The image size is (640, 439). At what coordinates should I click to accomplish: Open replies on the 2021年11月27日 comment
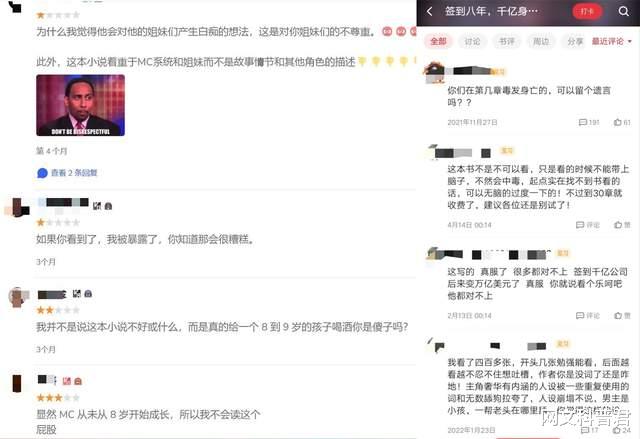(589, 122)
